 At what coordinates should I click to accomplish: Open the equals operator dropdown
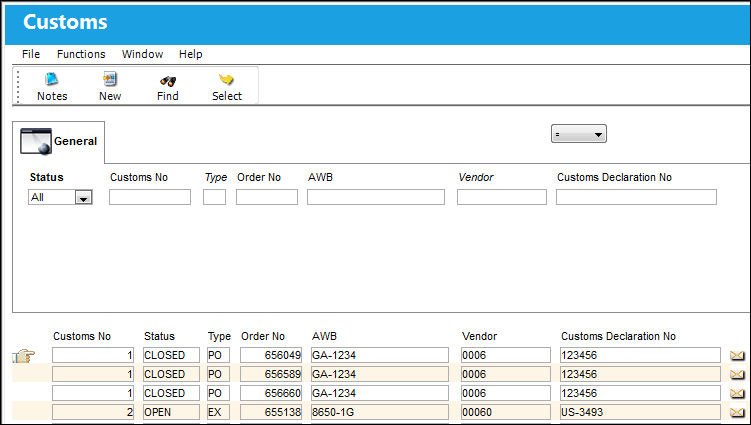point(579,134)
